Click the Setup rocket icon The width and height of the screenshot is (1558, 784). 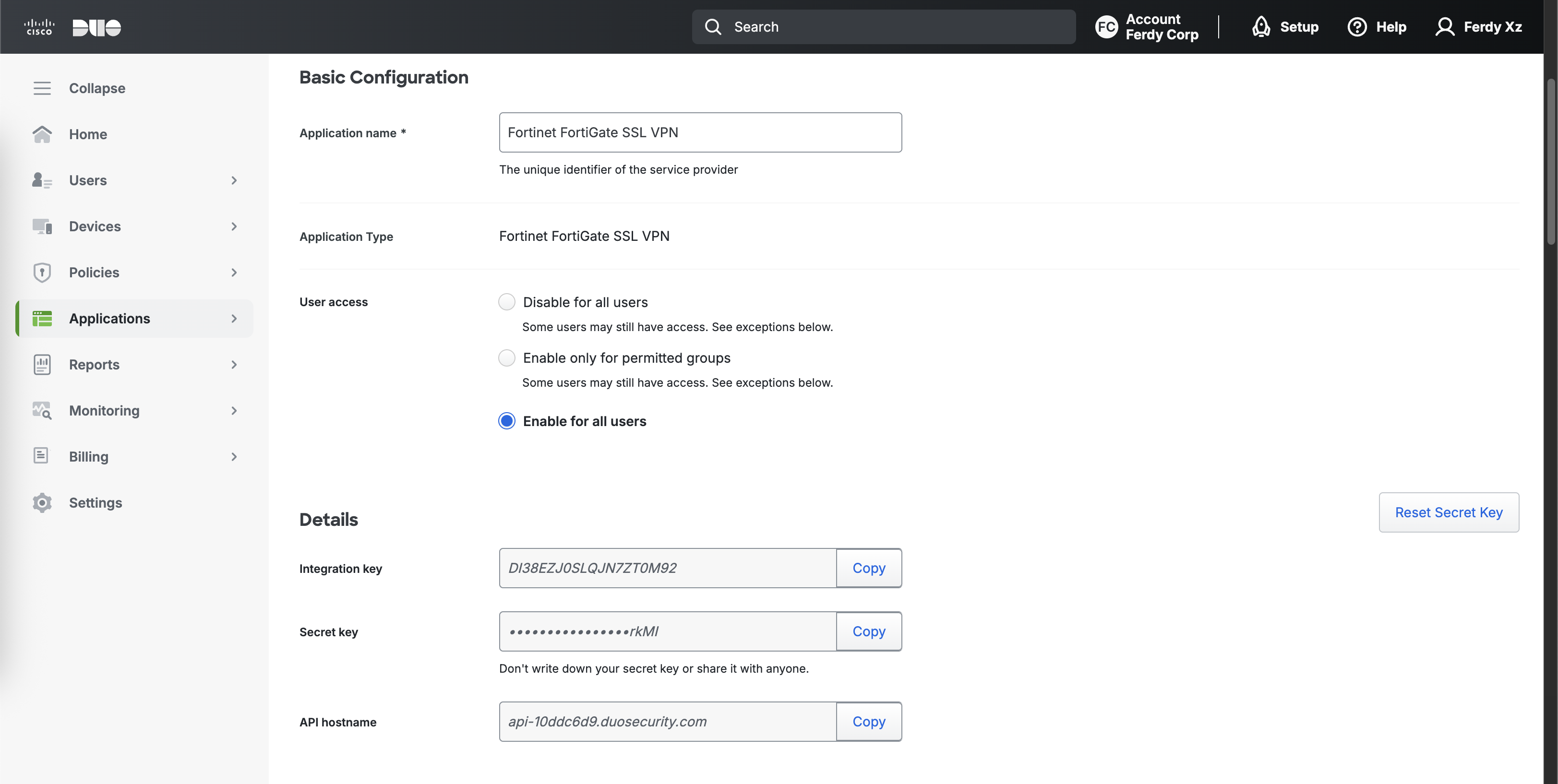point(1261,26)
